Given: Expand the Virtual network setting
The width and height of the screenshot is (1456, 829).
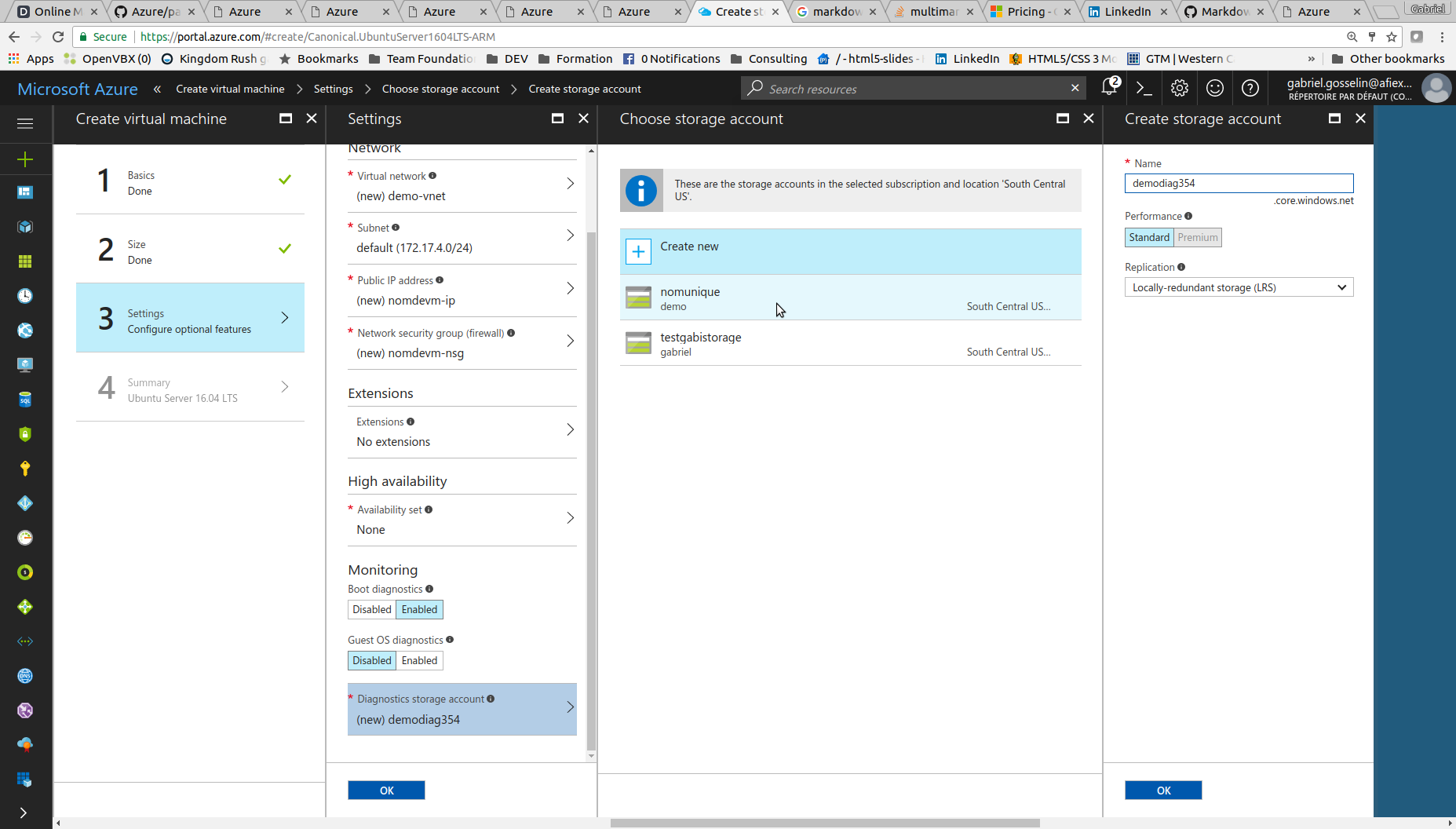Looking at the screenshot, I should point(462,186).
